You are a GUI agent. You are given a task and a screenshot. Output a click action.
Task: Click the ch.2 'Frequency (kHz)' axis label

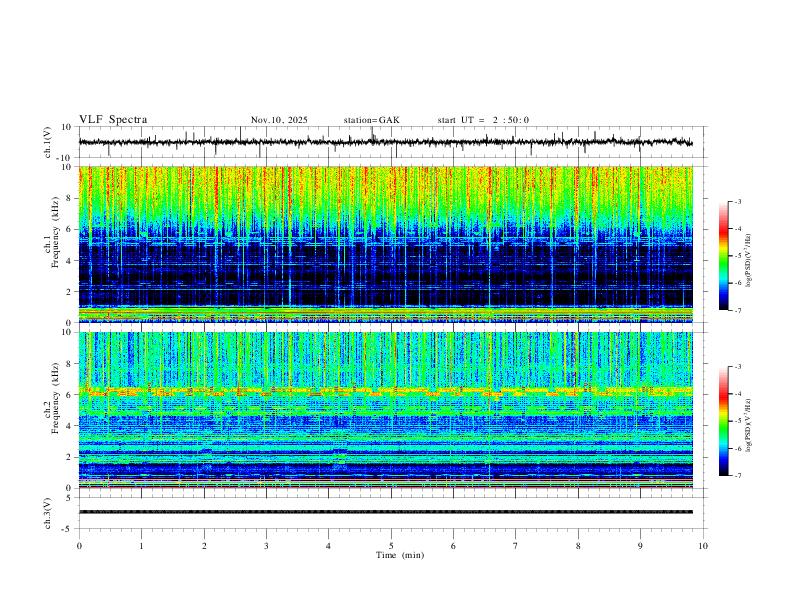point(55,398)
